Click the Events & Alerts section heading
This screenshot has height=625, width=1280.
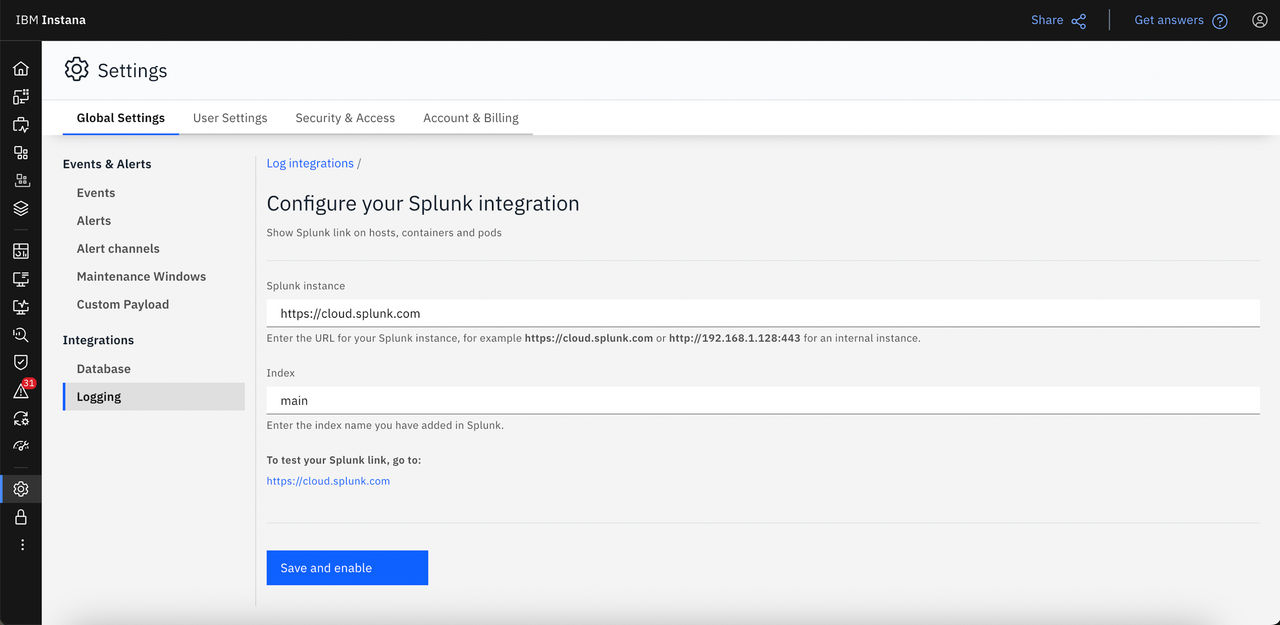(x=107, y=164)
